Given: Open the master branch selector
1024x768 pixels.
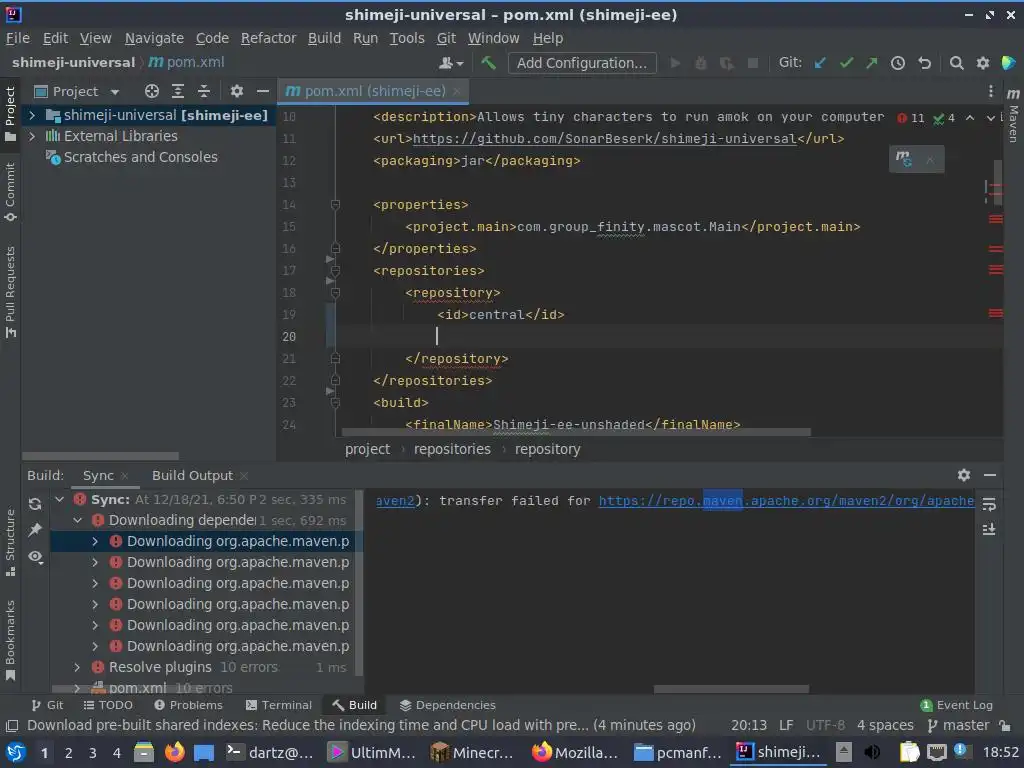Looking at the screenshot, I should pos(959,725).
